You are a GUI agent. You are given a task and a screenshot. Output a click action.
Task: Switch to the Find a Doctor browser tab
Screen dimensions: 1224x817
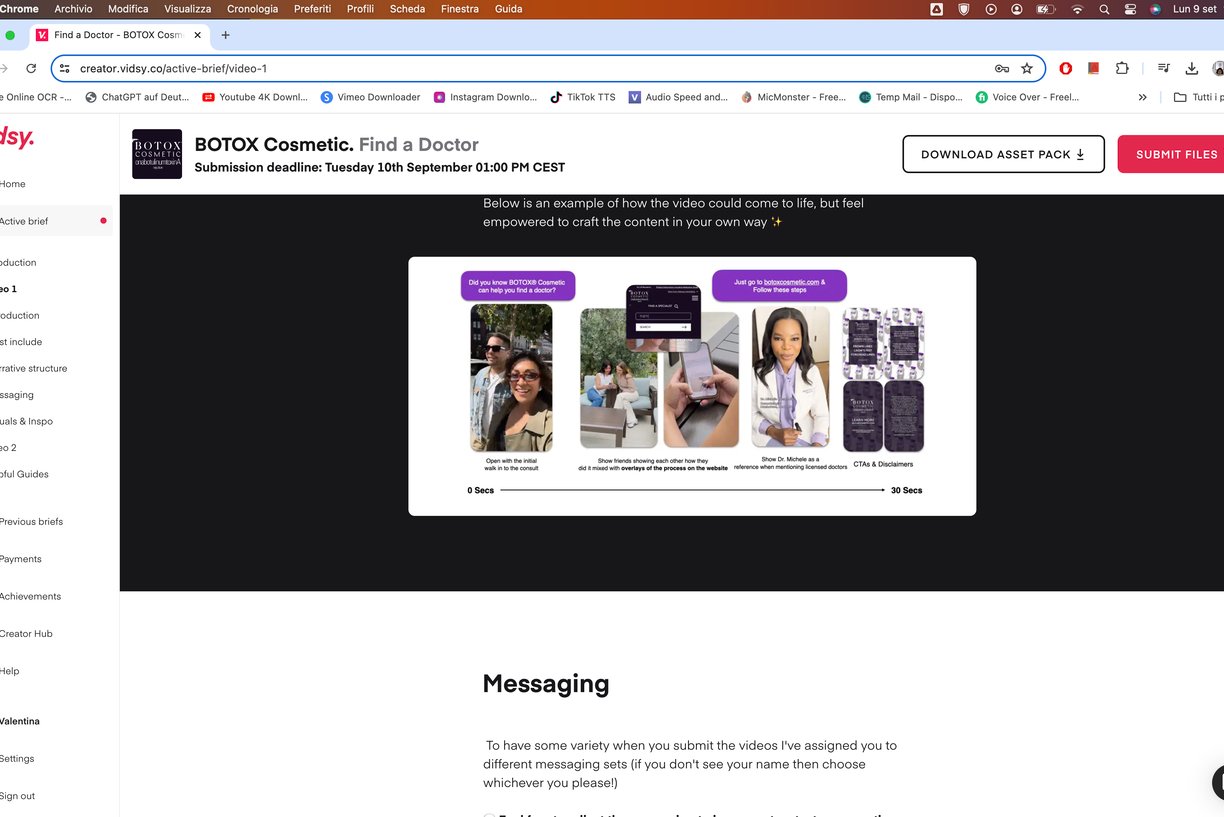118,35
